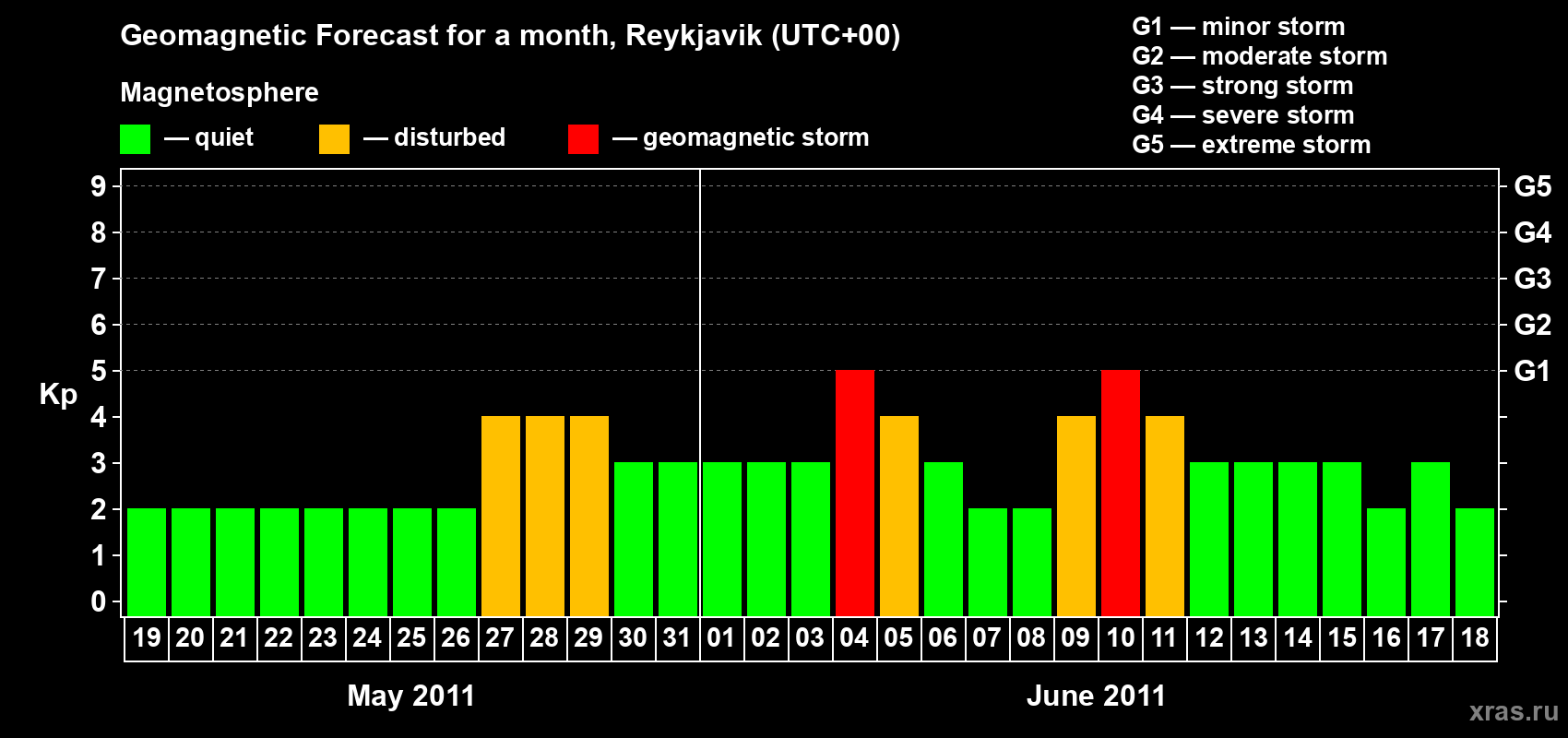This screenshot has width=1568, height=738.
Task: Click date label 10 on the axis
Action: point(1121,637)
